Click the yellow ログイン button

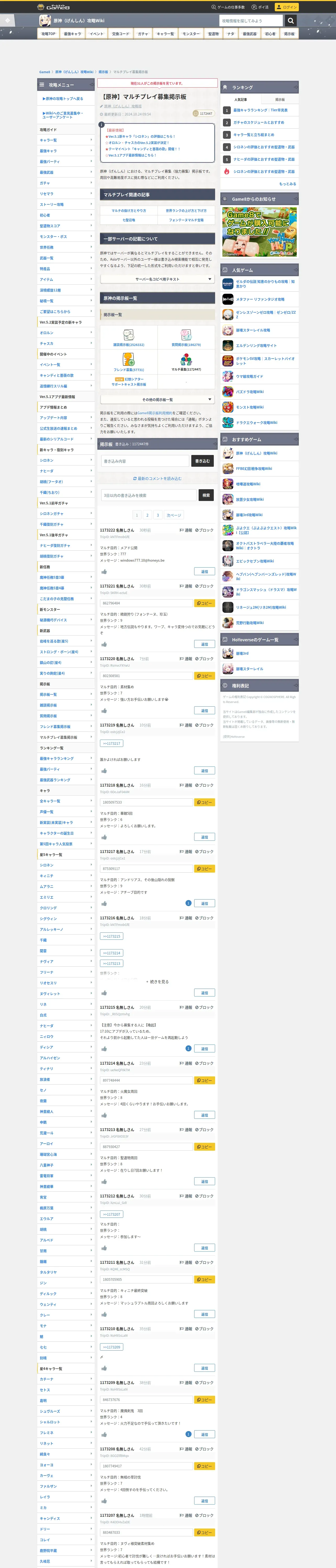click(287, 7)
